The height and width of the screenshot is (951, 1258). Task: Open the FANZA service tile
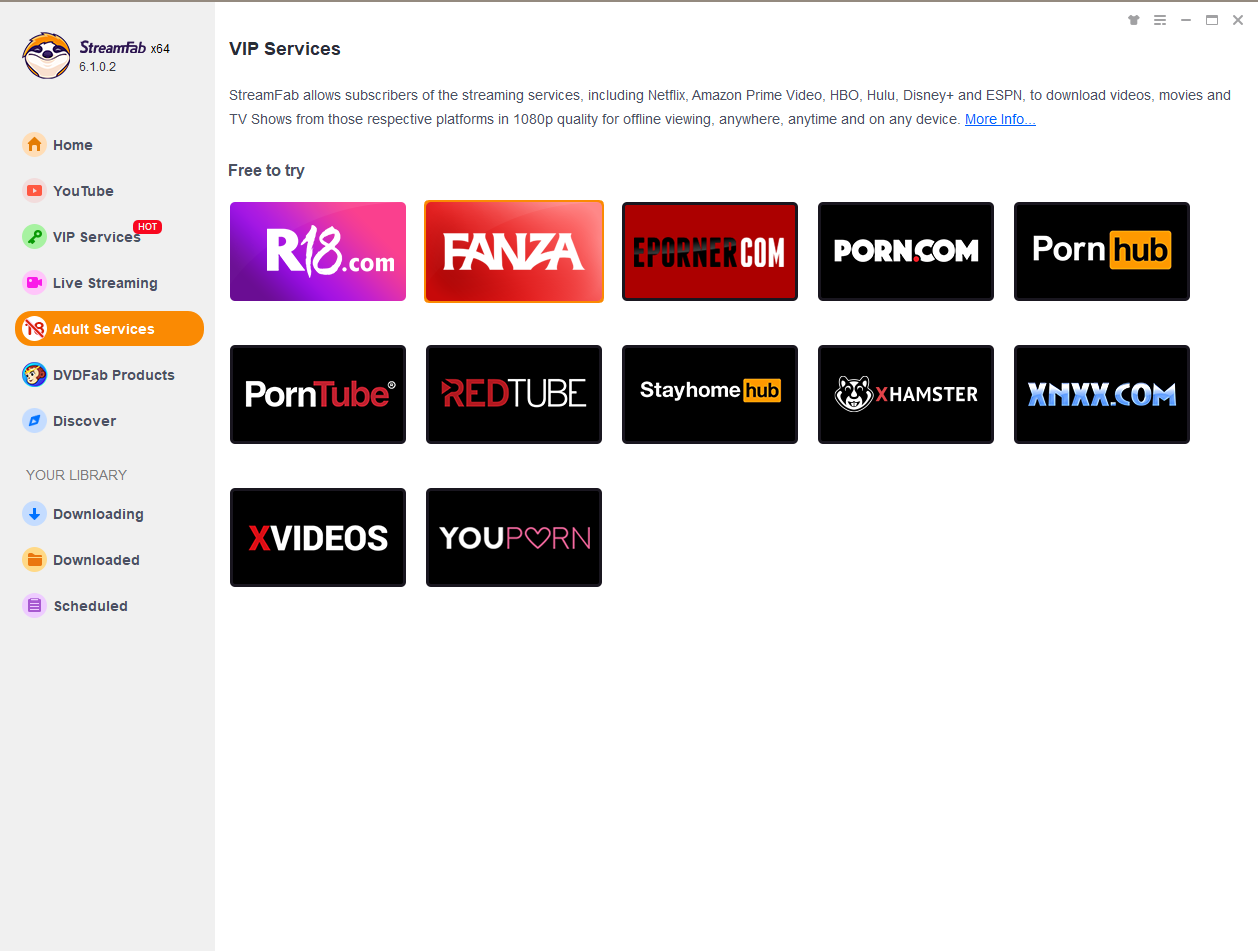(x=514, y=252)
